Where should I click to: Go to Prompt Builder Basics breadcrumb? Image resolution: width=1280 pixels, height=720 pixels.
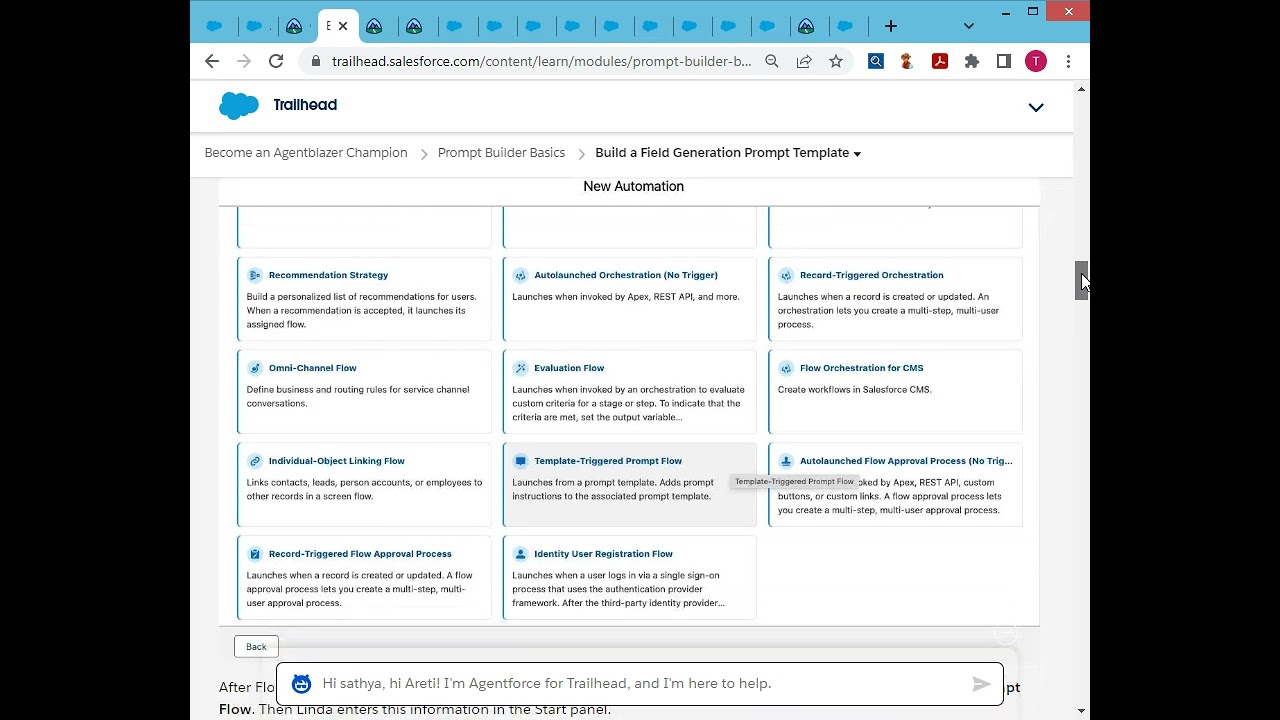(x=501, y=153)
